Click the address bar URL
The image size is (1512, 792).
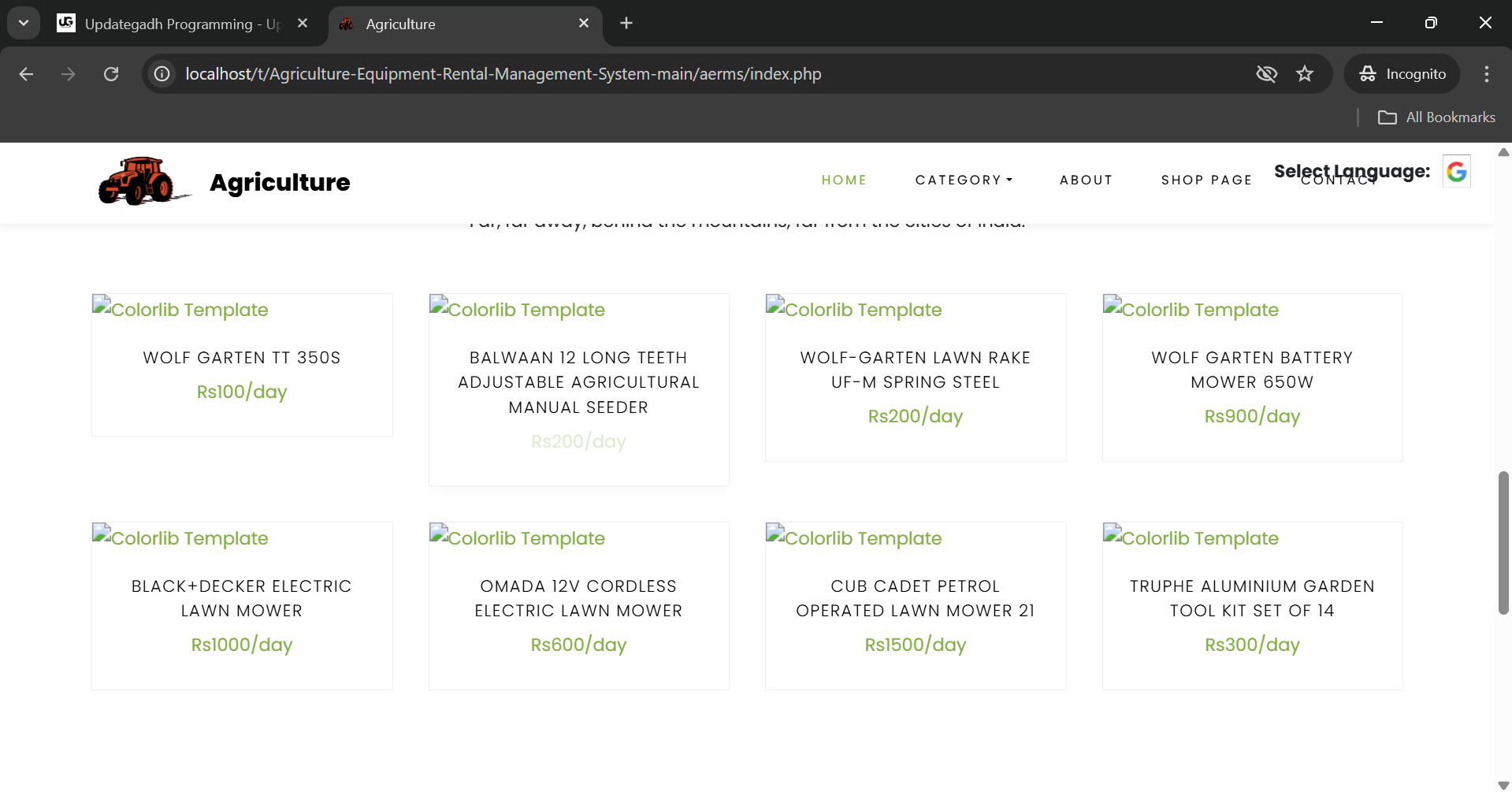503,74
